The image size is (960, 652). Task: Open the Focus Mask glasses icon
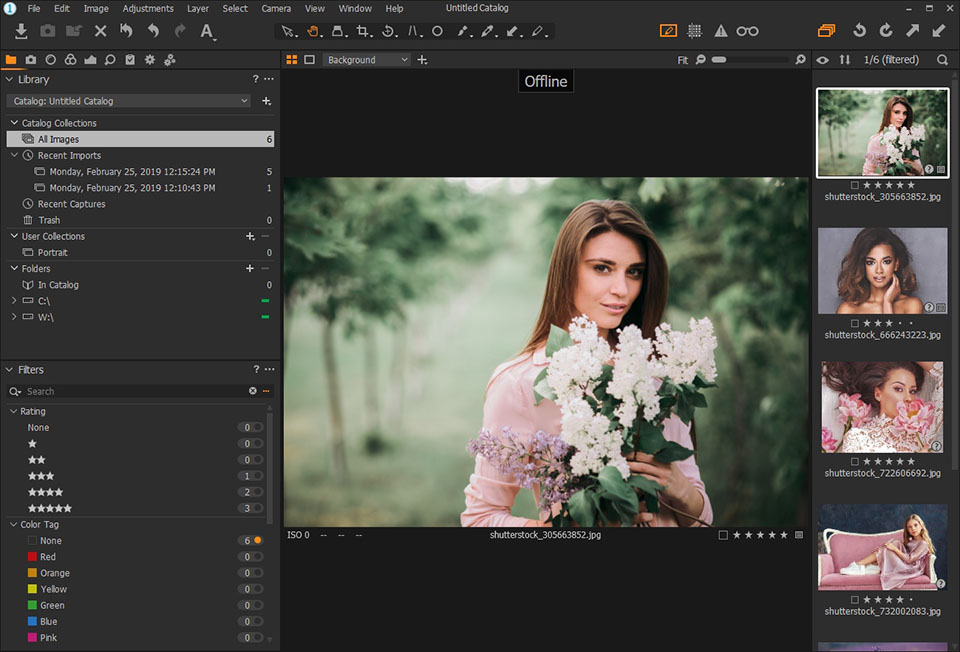[x=748, y=31]
